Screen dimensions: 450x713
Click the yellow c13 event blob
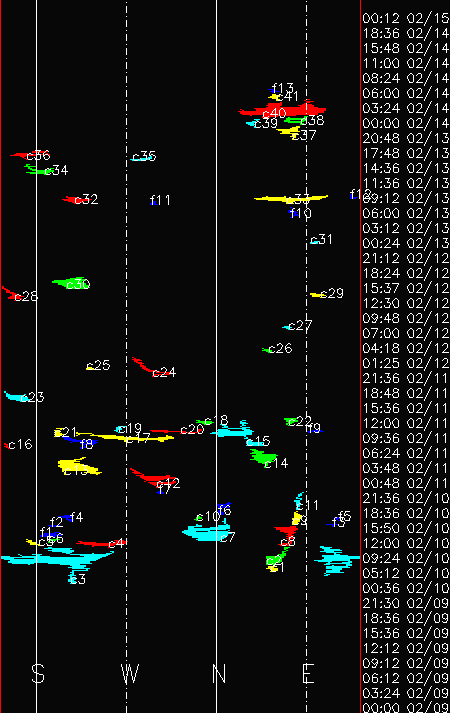[x=78, y=467]
